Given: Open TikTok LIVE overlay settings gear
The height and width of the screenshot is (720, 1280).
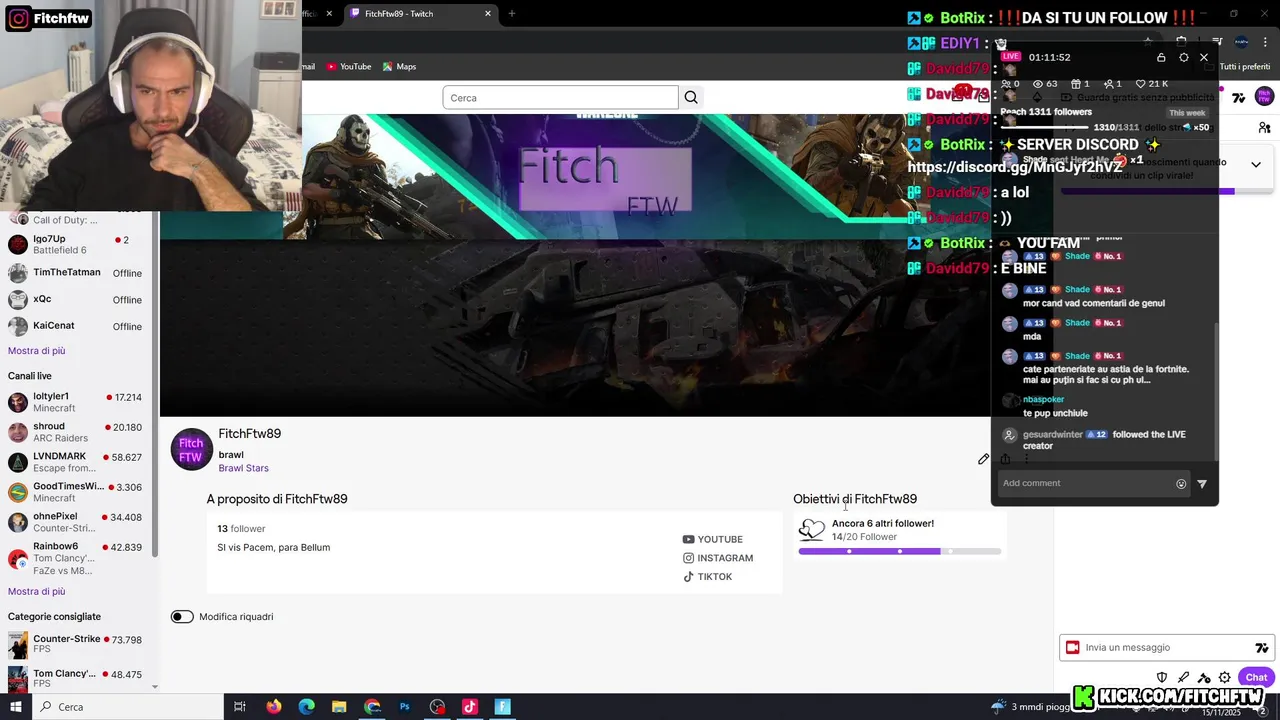Looking at the screenshot, I should point(1183,57).
